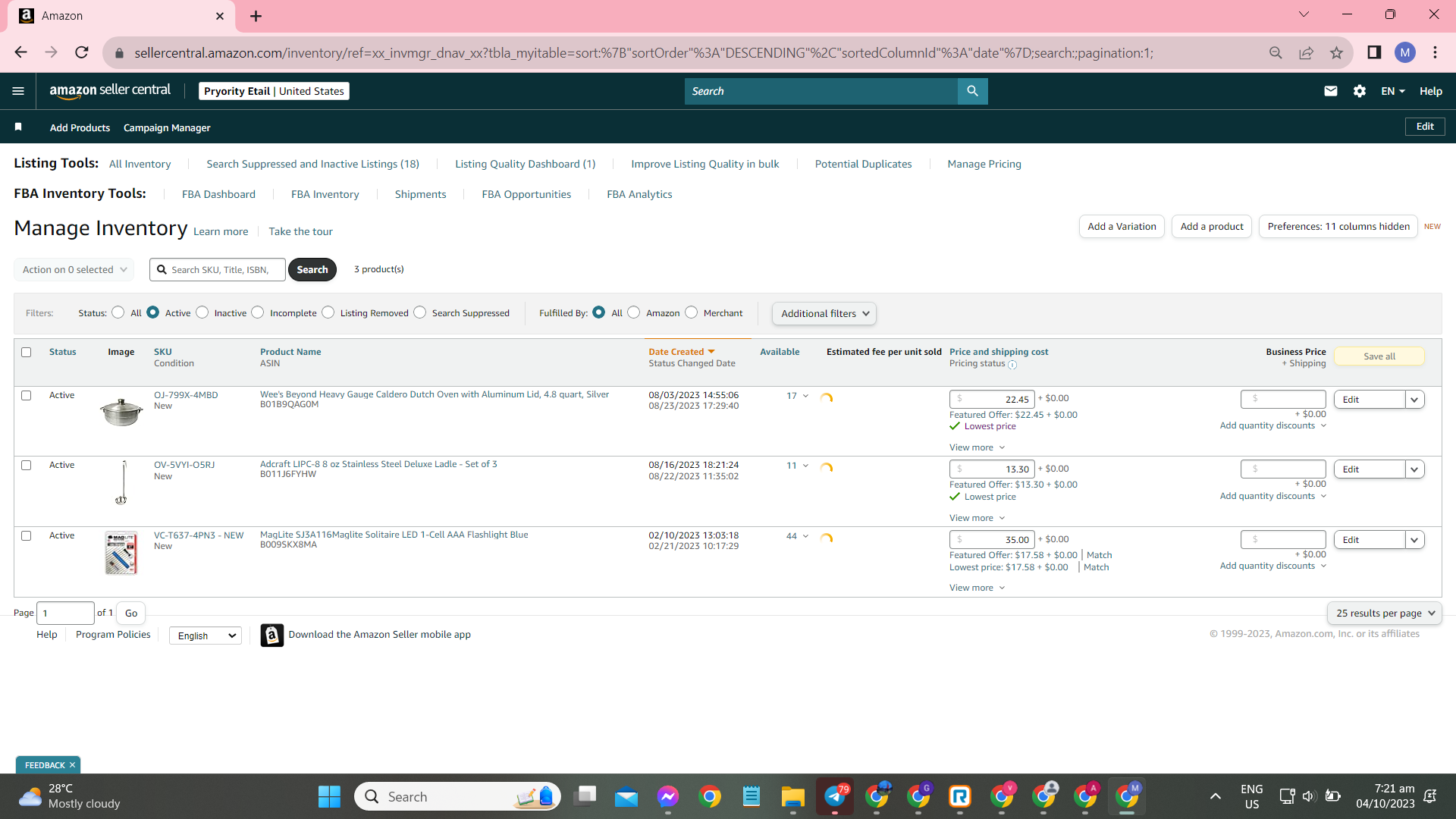Click the Add a Variation button
This screenshot has width=1456, height=819.
click(x=1122, y=226)
